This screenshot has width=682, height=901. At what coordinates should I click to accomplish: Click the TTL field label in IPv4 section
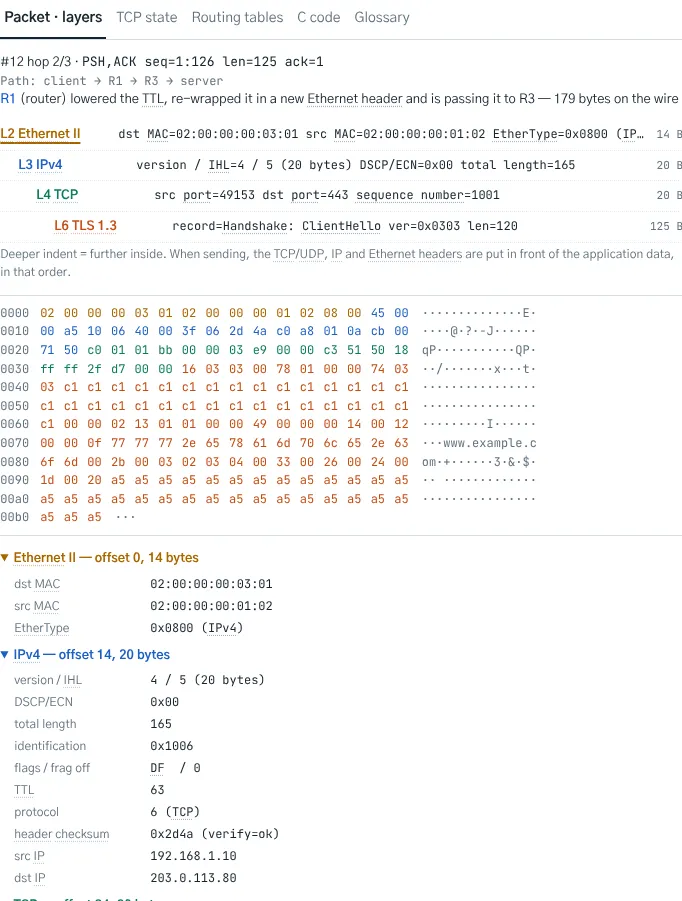click(24, 790)
